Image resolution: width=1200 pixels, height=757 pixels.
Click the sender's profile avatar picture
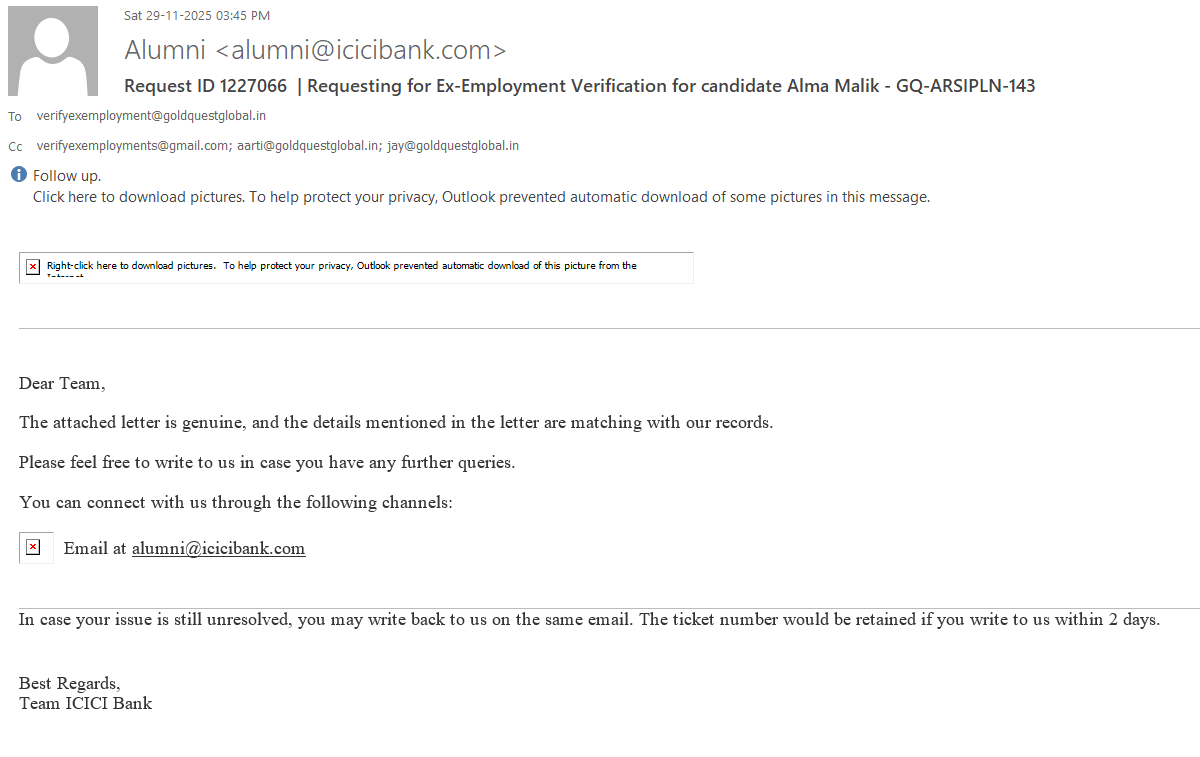tap(53, 50)
